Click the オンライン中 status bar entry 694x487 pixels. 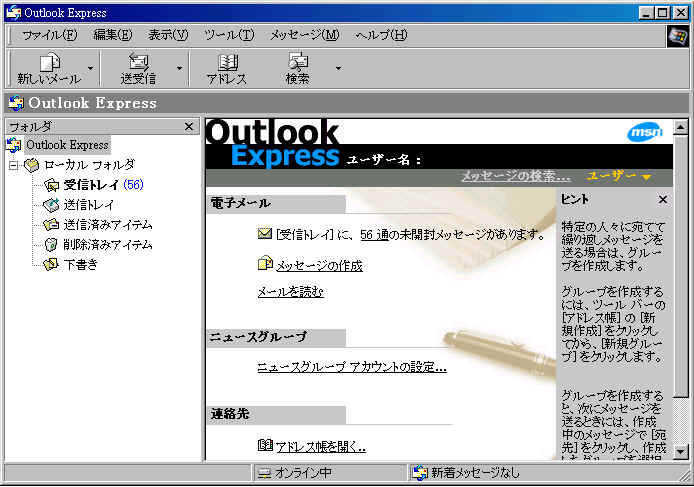pos(303,473)
